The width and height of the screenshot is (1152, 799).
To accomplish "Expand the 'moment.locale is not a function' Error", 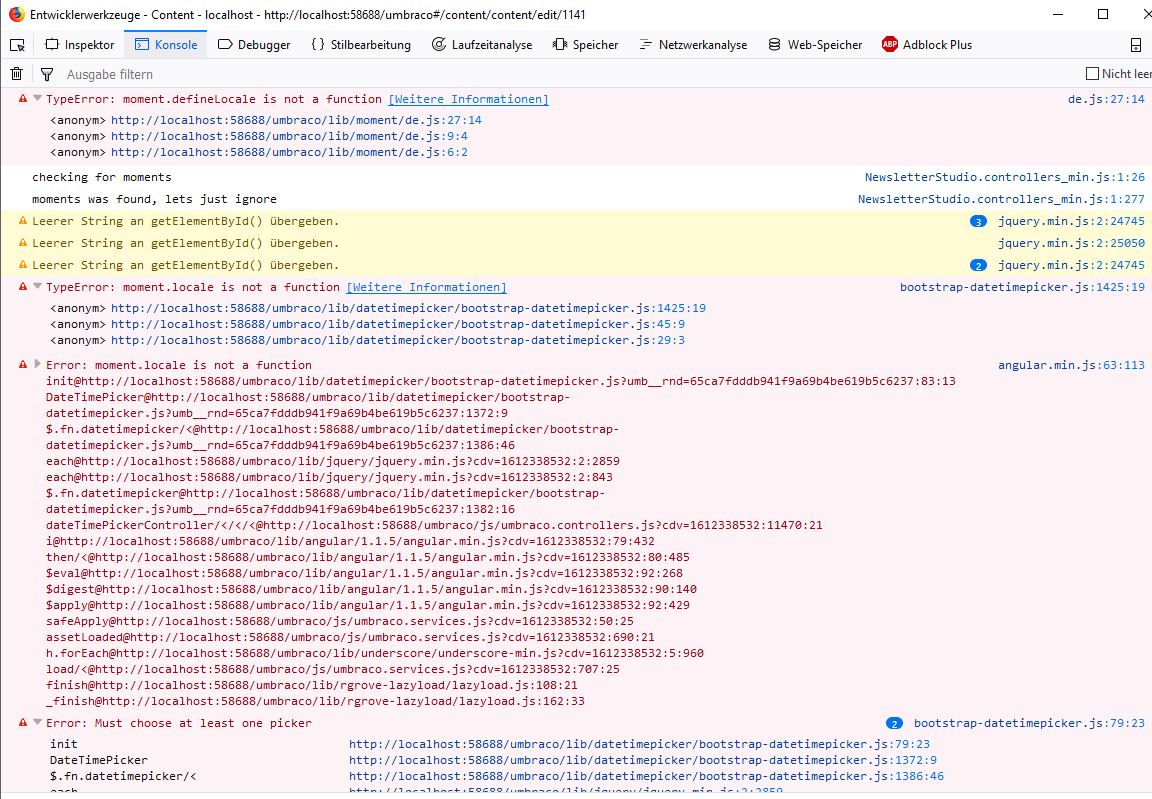I will [38, 365].
